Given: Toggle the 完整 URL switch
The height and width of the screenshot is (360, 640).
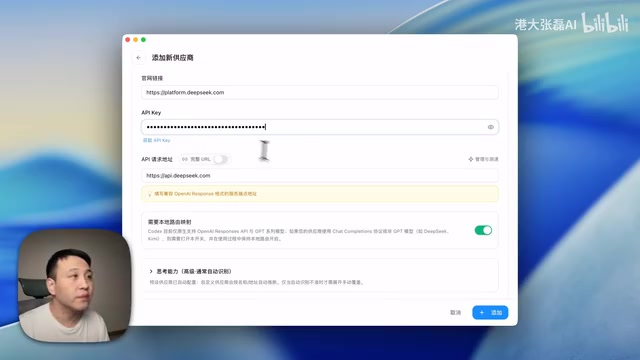Looking at the screenshot, I should (x=220, y=159).
